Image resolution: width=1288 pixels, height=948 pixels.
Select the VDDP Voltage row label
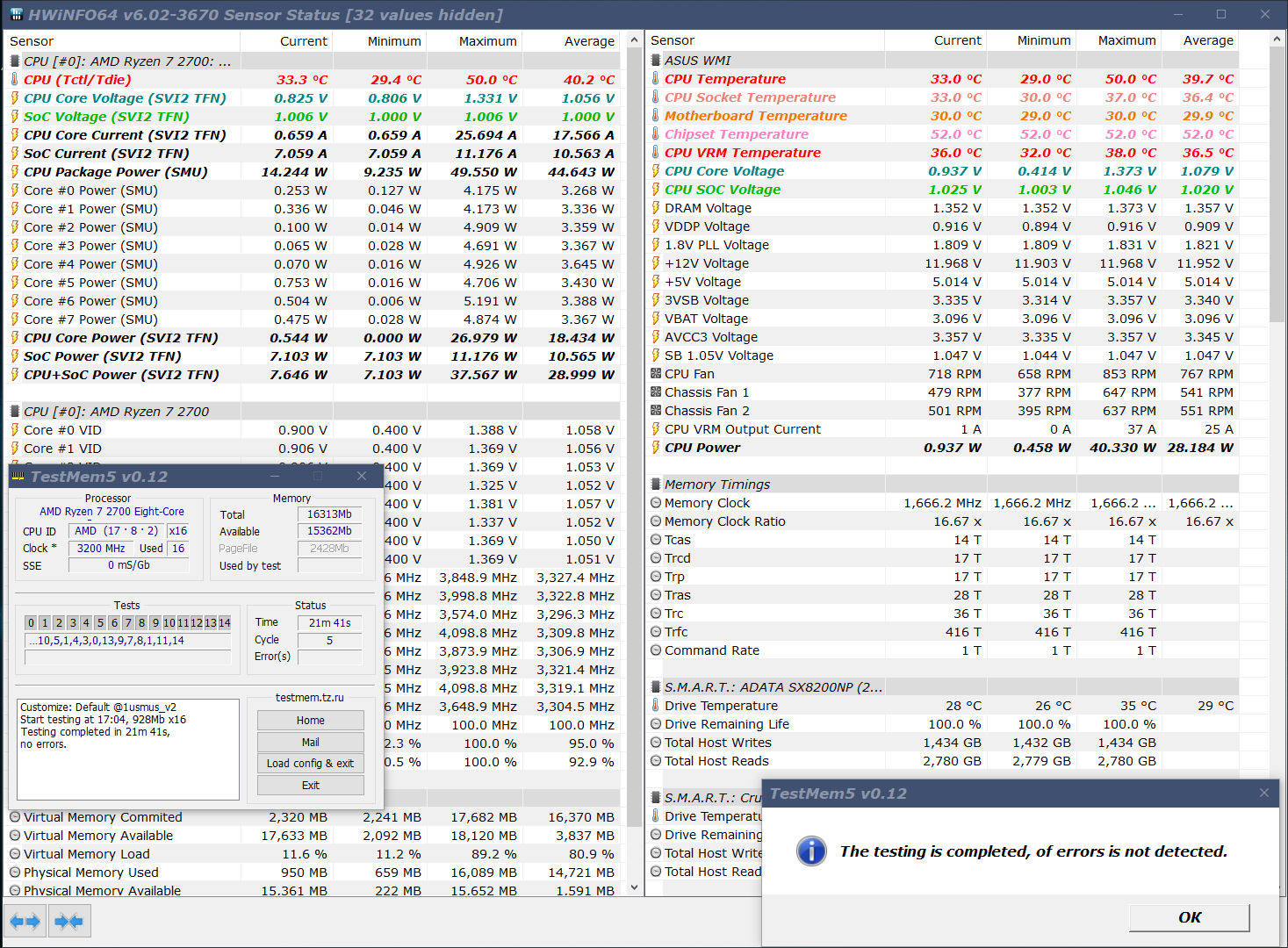(707, 226)
